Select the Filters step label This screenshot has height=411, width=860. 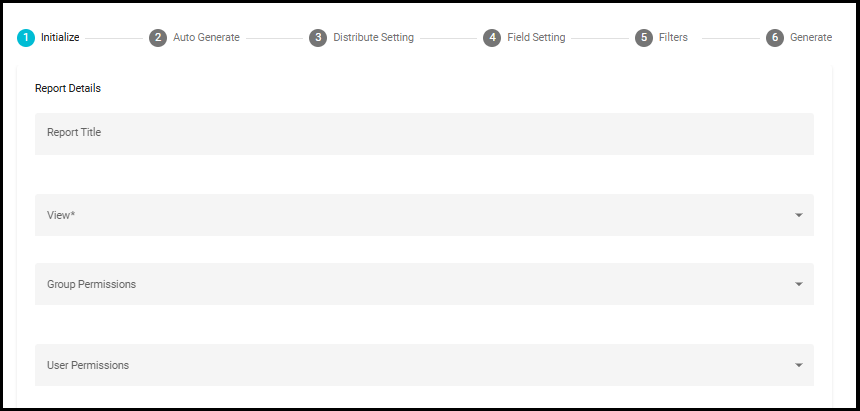tap(673, 37)
